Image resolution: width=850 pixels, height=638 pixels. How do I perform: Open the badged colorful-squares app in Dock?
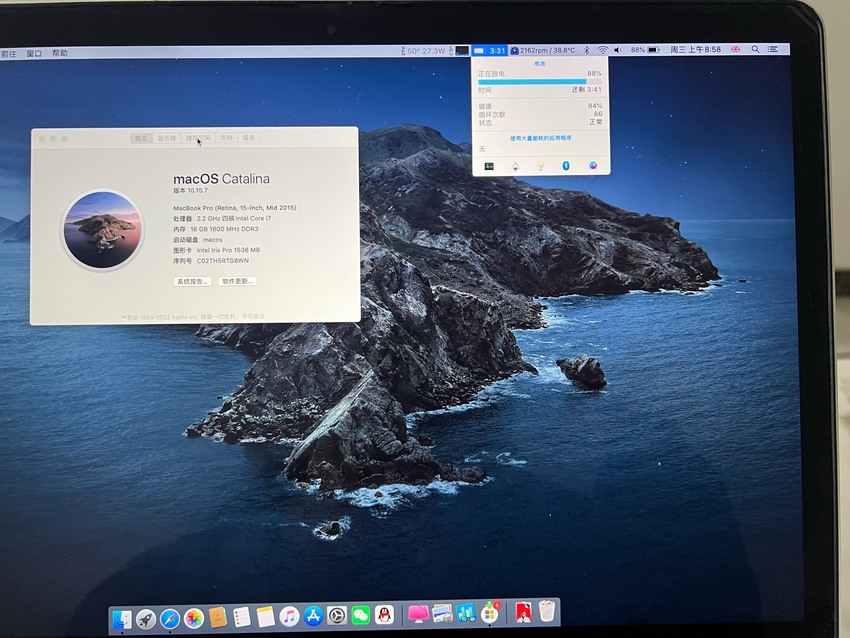coord(490,613)
